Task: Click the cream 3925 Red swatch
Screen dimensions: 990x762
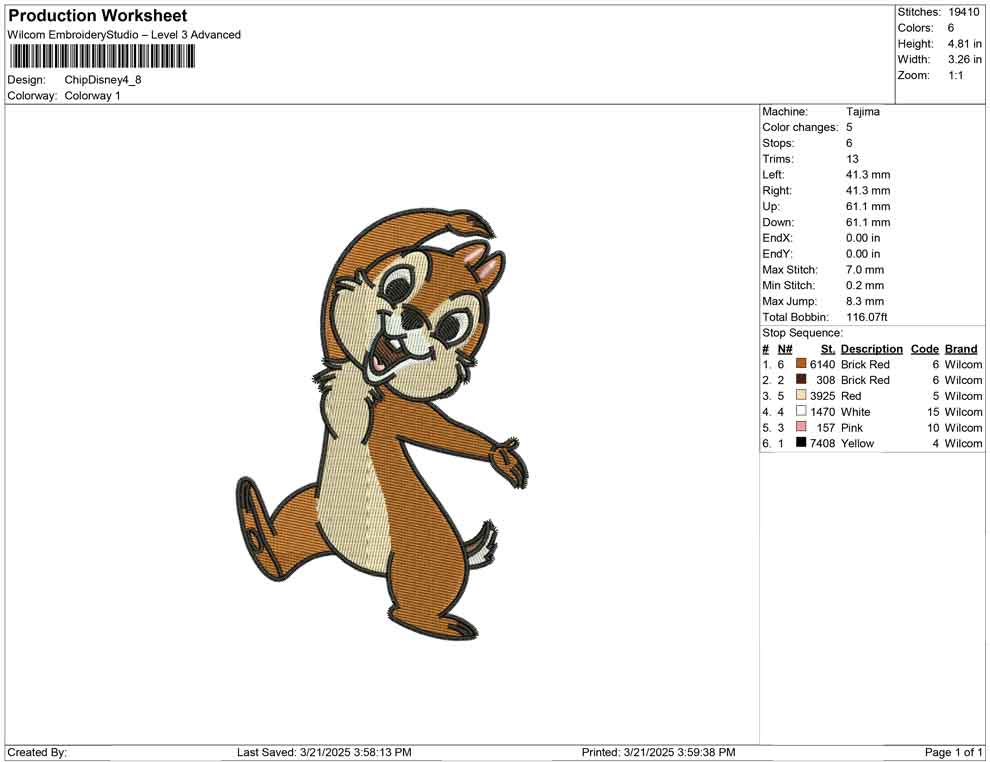Action: click(x=801, y=395)
